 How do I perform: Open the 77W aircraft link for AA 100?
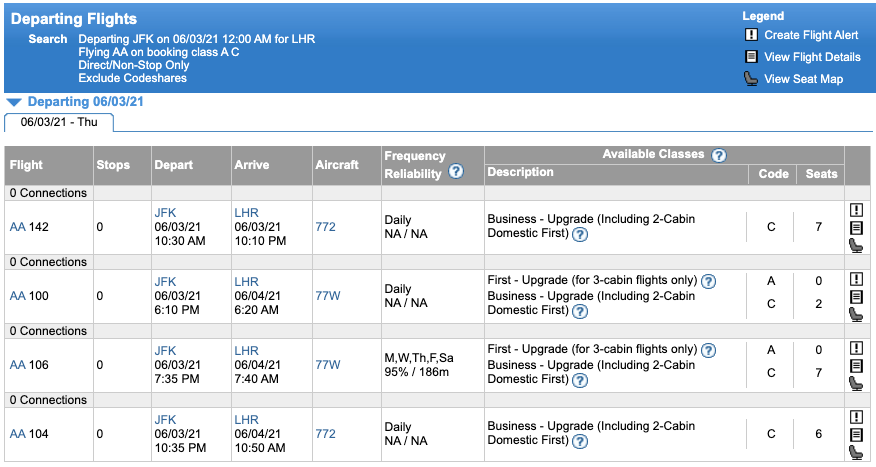[x=327, y=296]
